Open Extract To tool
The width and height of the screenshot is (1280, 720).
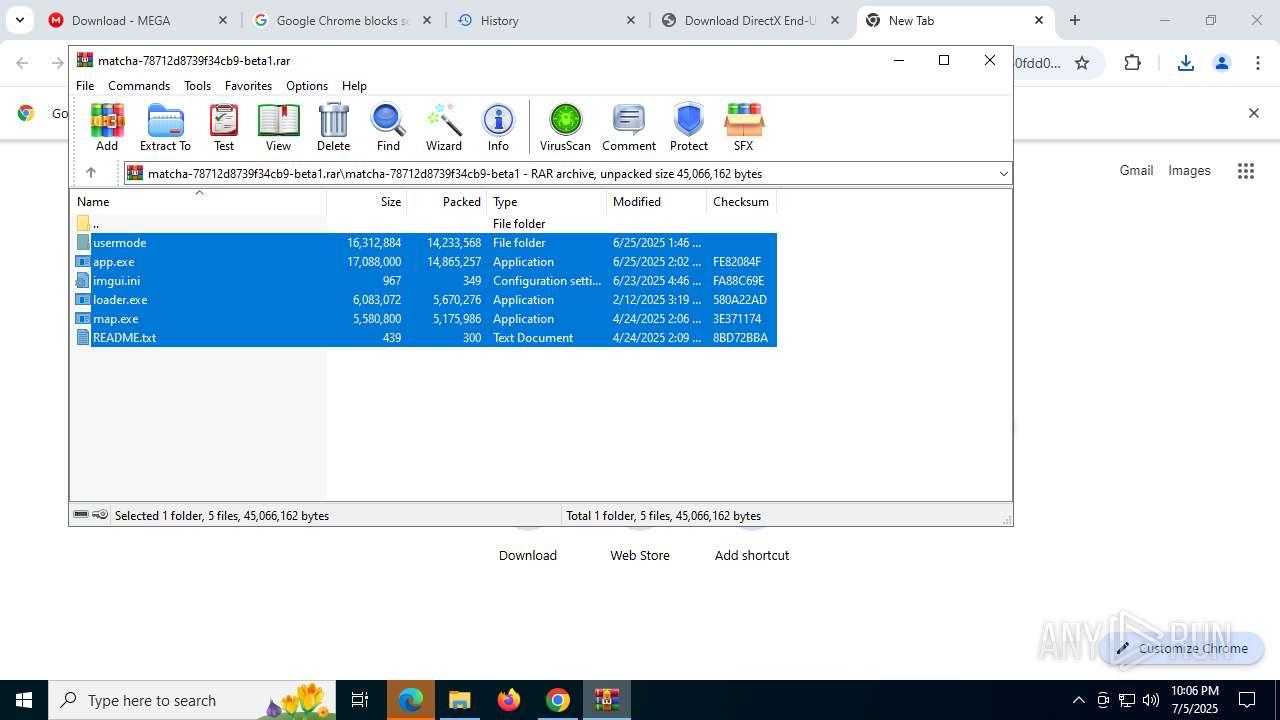(165, 127)
